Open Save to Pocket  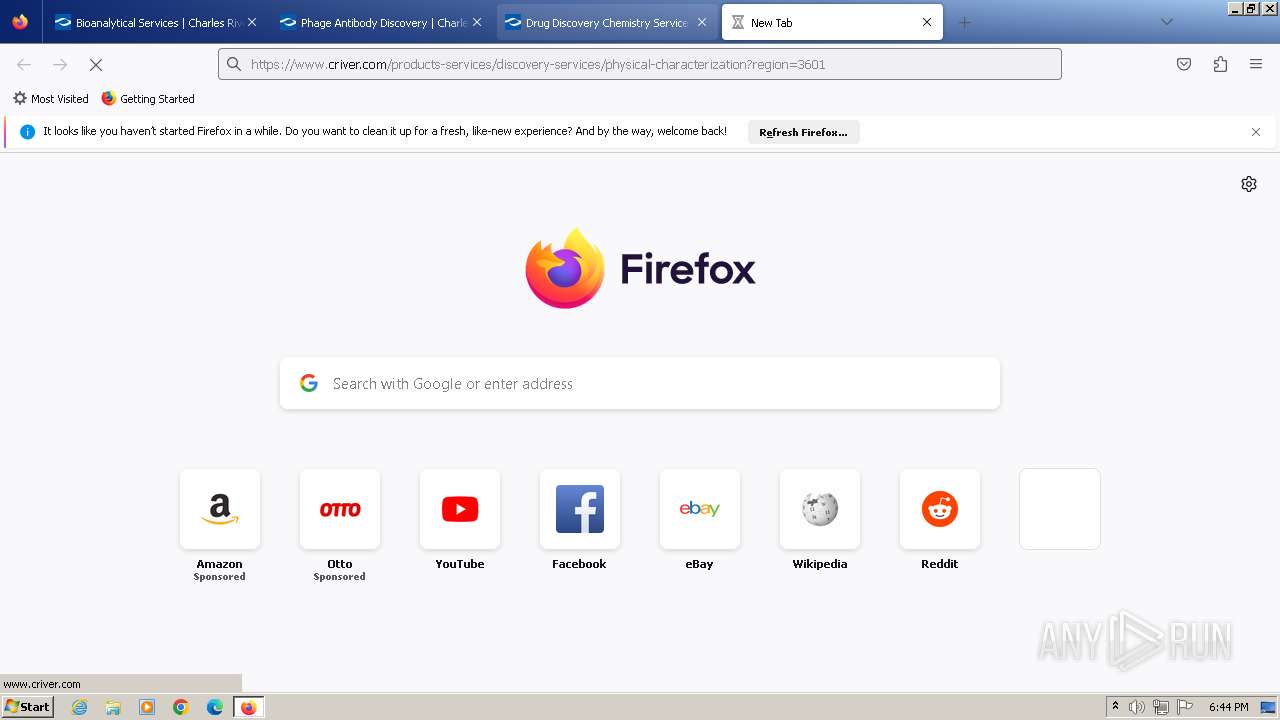(1184, 64)
